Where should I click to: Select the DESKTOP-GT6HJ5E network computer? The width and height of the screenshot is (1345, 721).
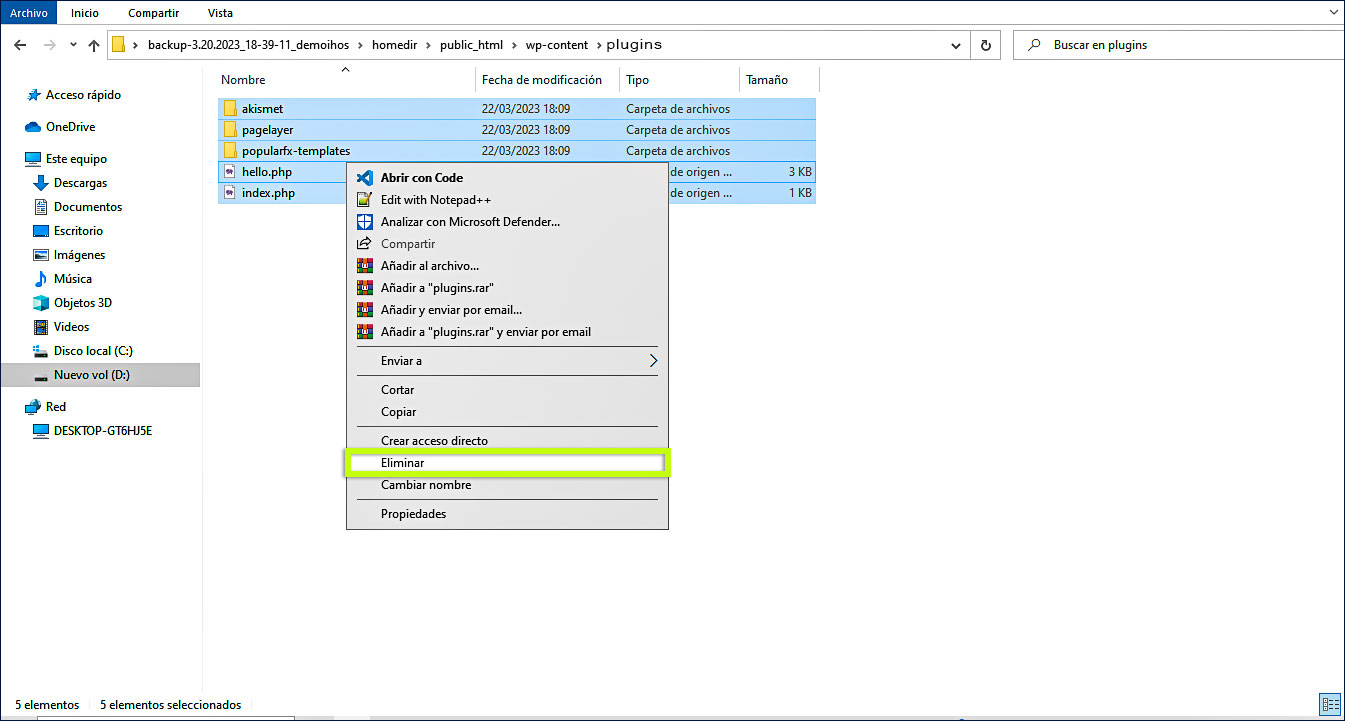click(x=102, y=431)
